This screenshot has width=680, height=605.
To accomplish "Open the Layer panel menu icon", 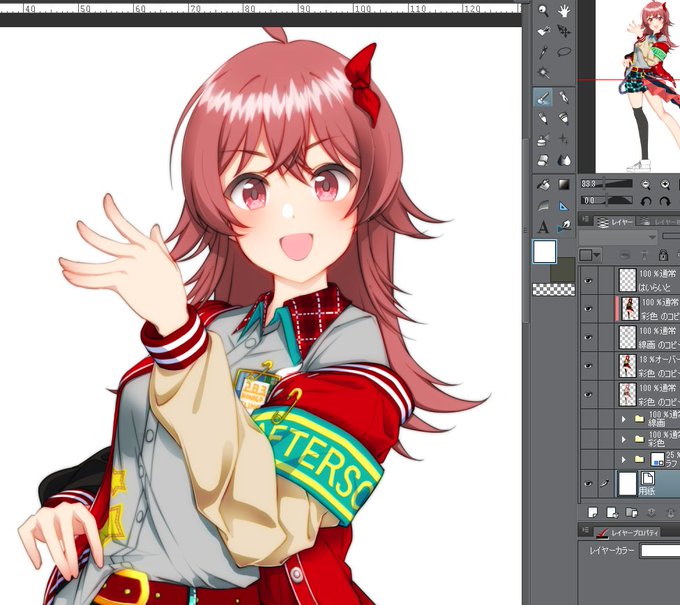I will pos(585,221).
